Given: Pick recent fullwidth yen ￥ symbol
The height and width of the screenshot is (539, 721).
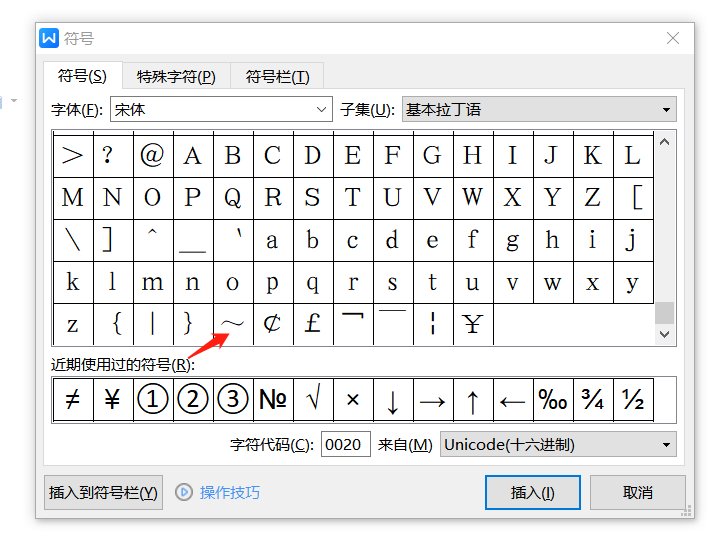Looking at the screenshot, I should pos(113,399).
